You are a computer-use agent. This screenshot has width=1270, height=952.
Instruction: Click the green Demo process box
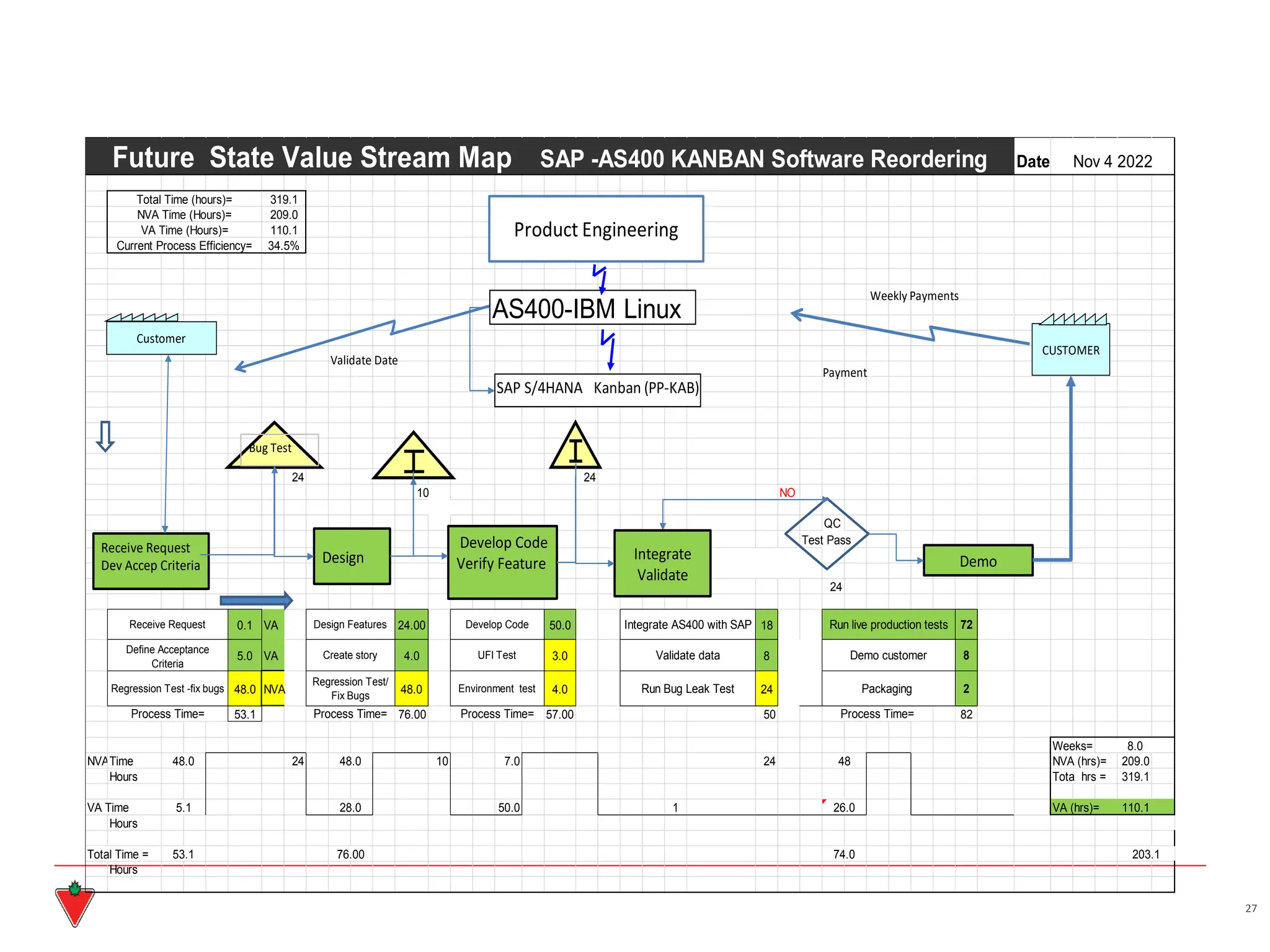(x=978, y=561)
